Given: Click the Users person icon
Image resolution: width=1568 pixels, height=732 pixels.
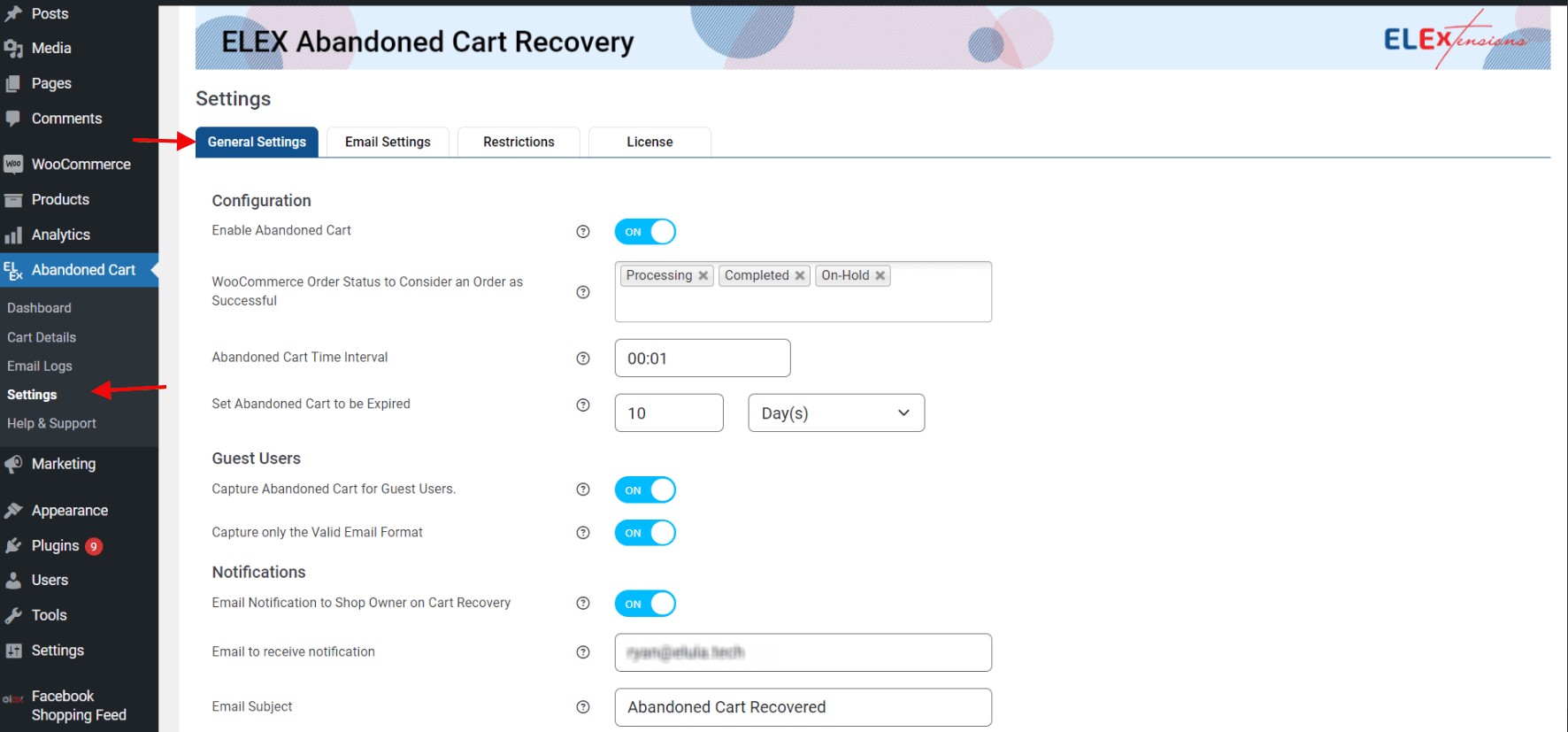Looking at the screenshot, I should click(13, 581).
